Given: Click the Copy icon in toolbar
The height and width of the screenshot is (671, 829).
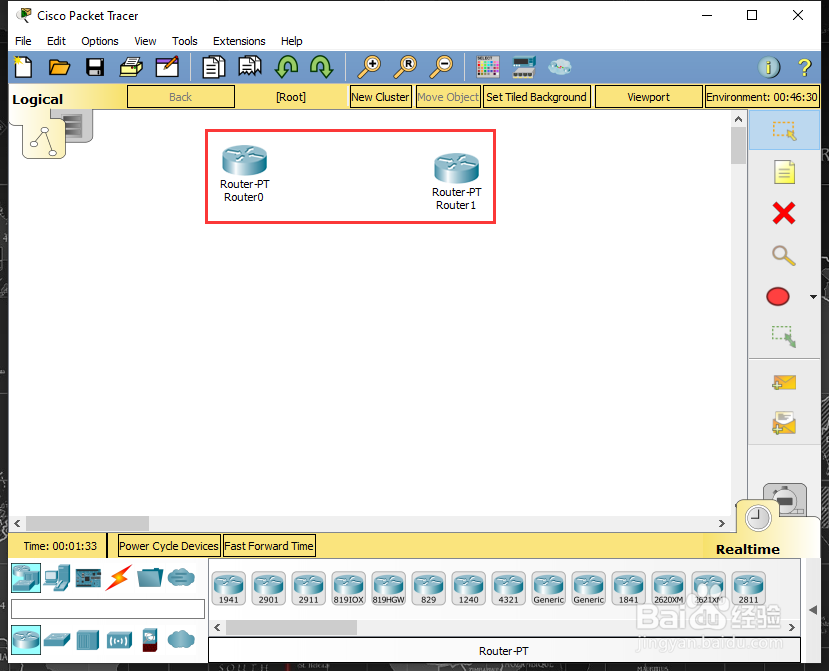Looking at the screenshot, I should click(214, 67).
